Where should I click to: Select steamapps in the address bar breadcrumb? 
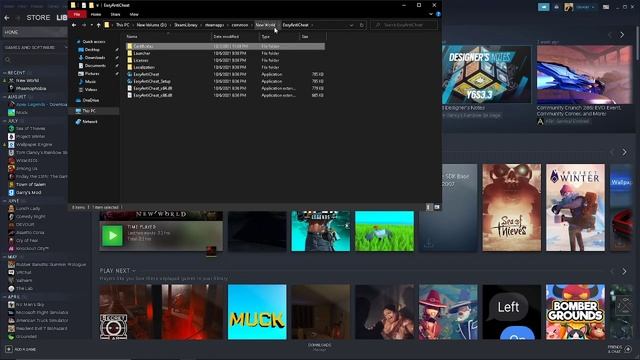(x=214, y=25)
